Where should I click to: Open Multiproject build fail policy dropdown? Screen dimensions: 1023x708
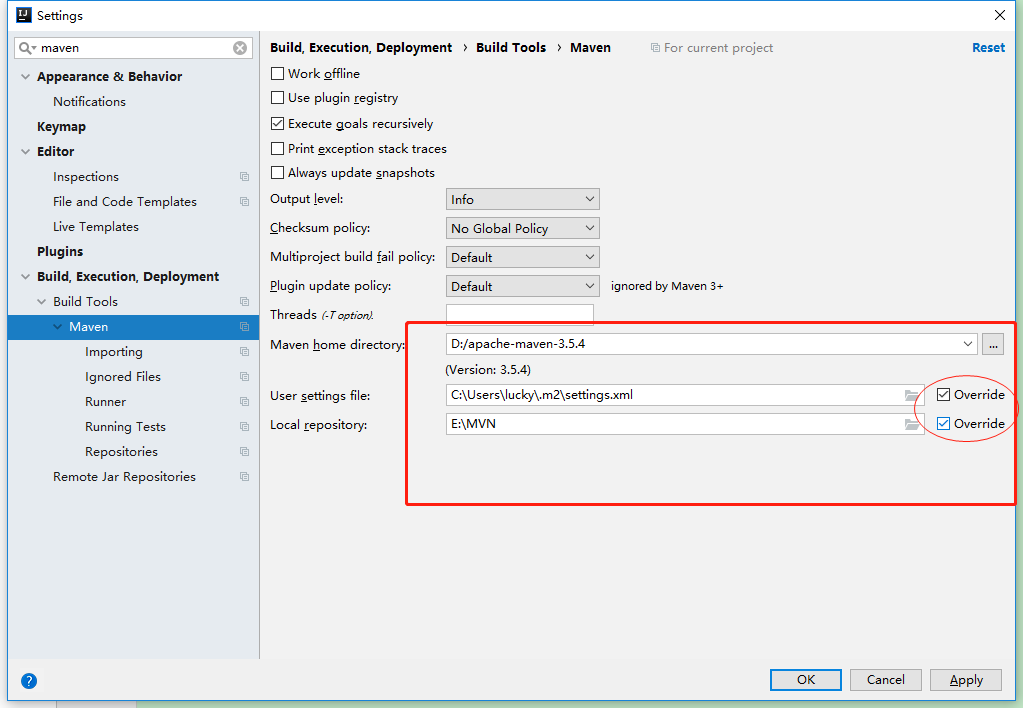pyautogui.click(x=523, y=257)
